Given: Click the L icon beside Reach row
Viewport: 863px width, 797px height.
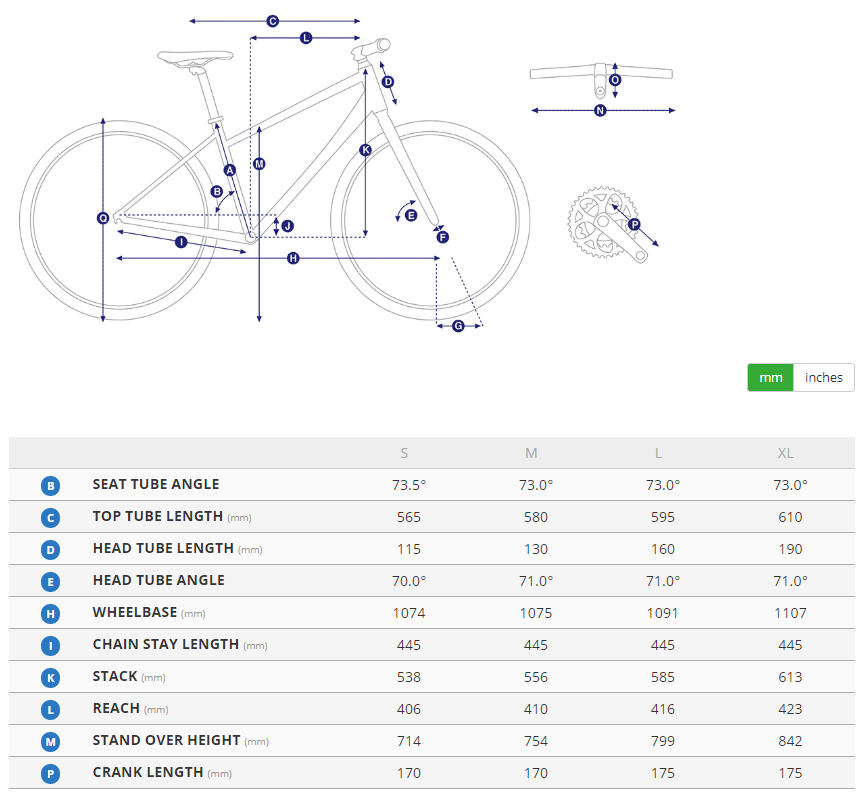Looking at the screenshot, I should (x=51, y=709).
